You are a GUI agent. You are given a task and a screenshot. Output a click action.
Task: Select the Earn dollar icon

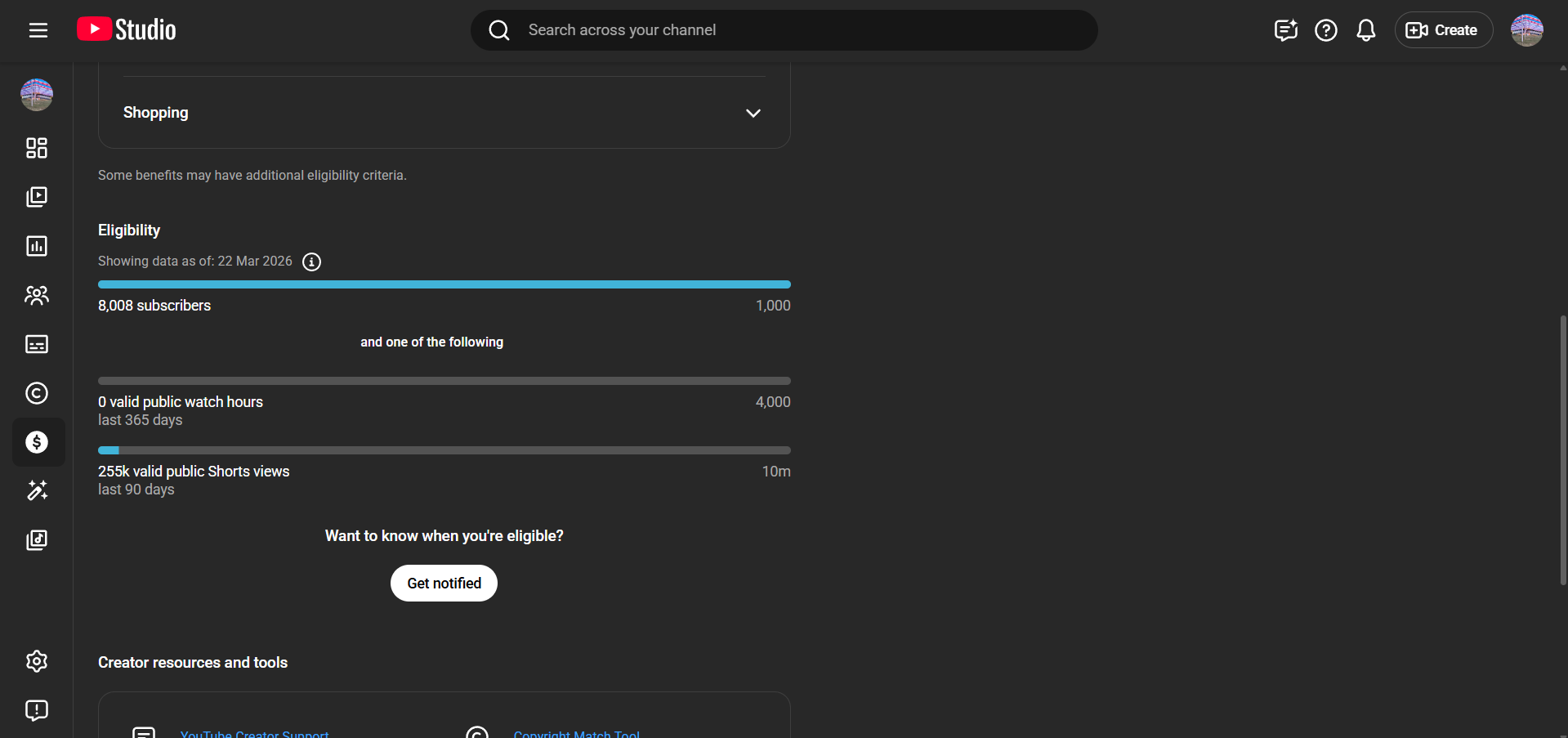[x=37, y=442]
